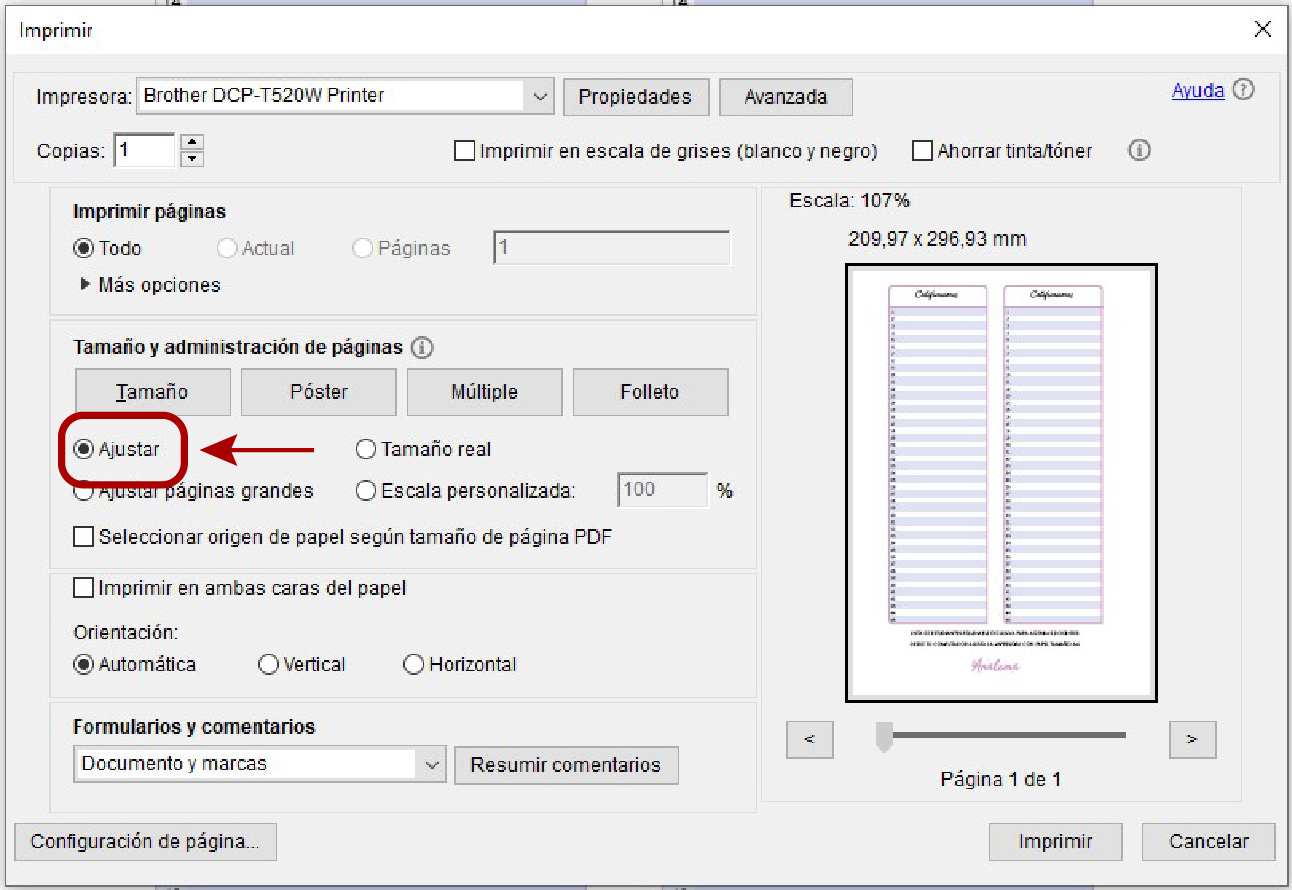
Task: Open Formularios y comentarios dropdown
Action: click(x=432, y=764)
